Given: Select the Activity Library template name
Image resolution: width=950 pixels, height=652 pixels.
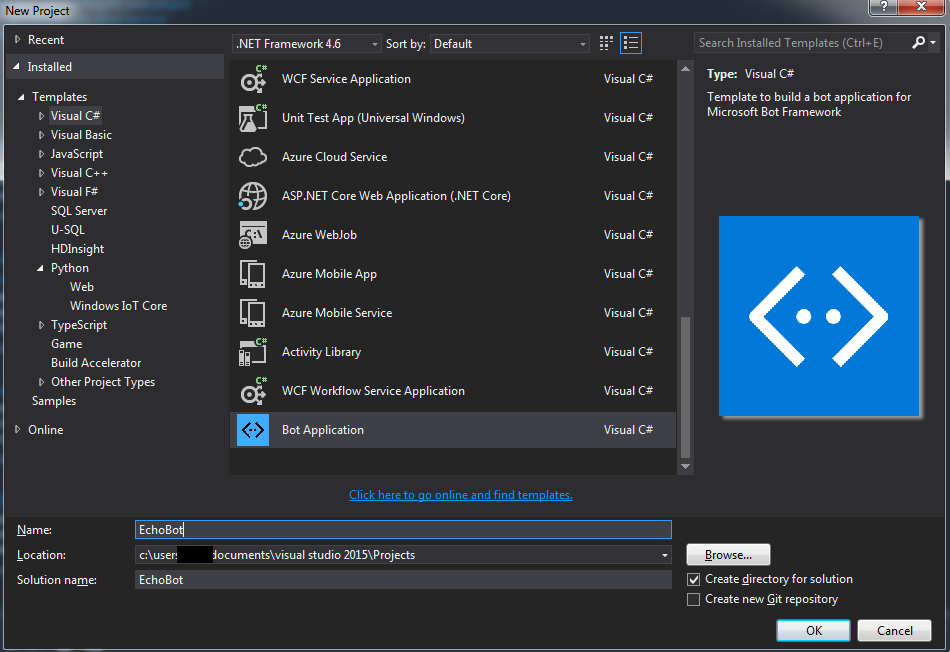Looking at the screenshot, I should pyautogui.click(x=321, y=352).
